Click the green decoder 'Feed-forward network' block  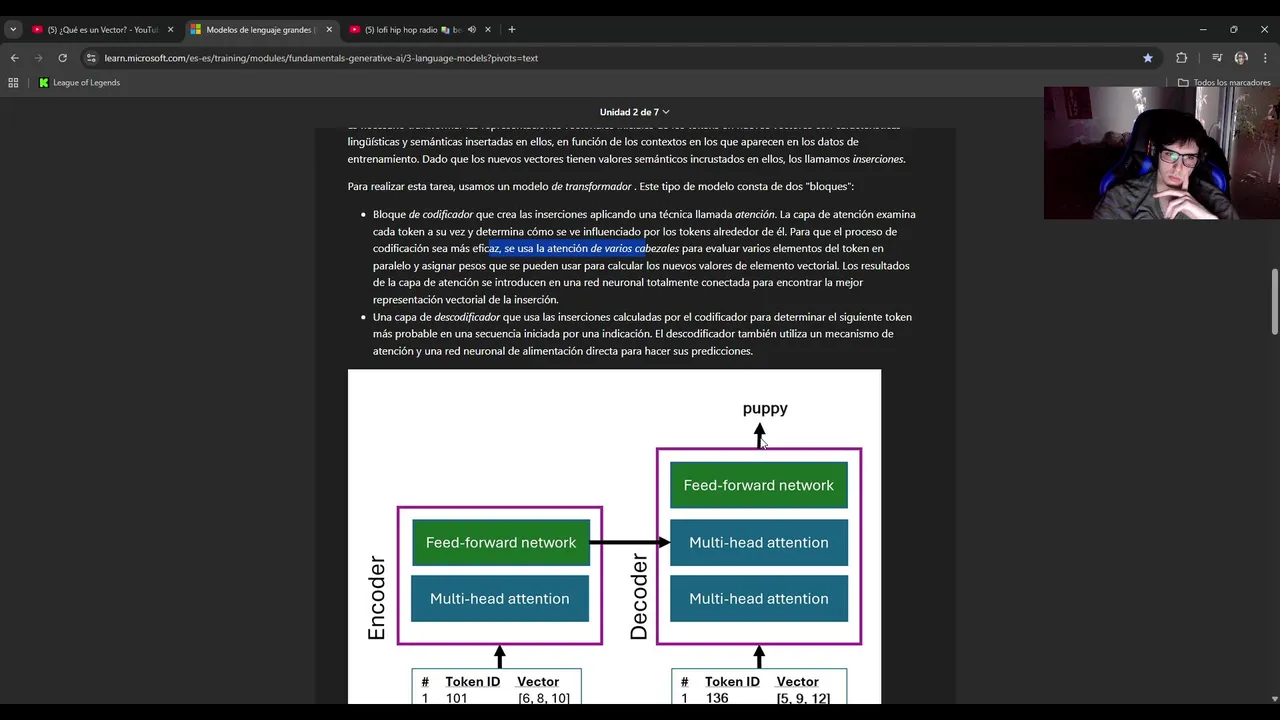click(x=759, y=485)
